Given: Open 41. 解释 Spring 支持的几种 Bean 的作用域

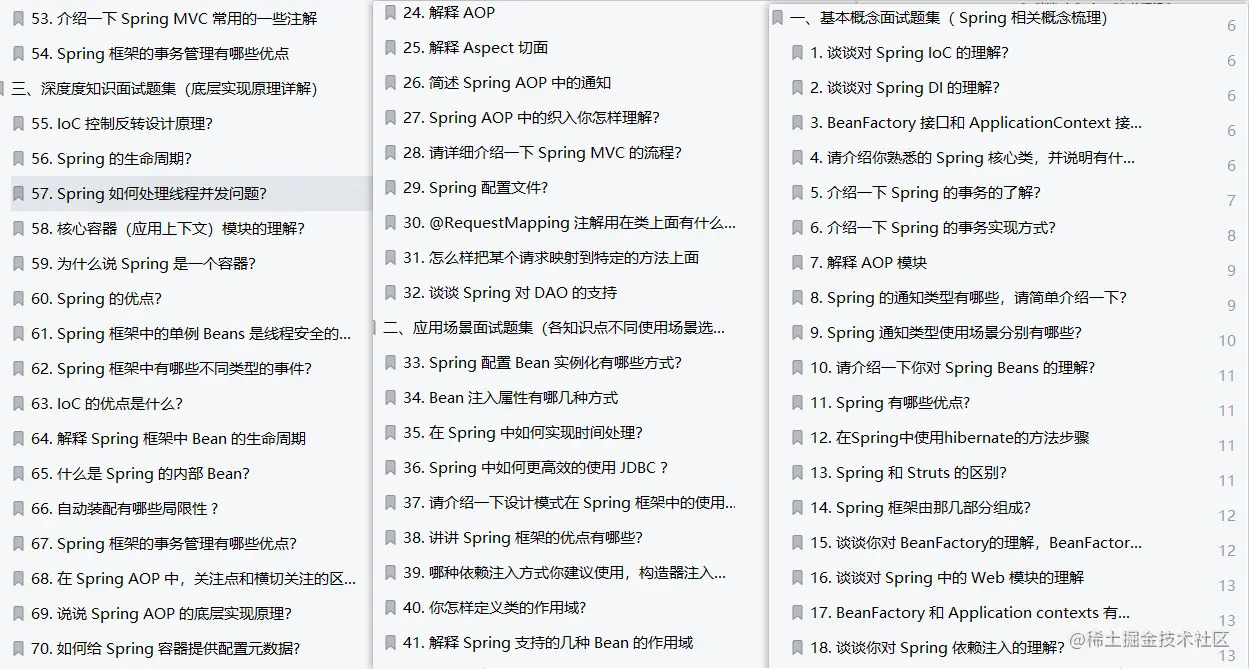Looking at the screenshot, I should pos(548,643).
